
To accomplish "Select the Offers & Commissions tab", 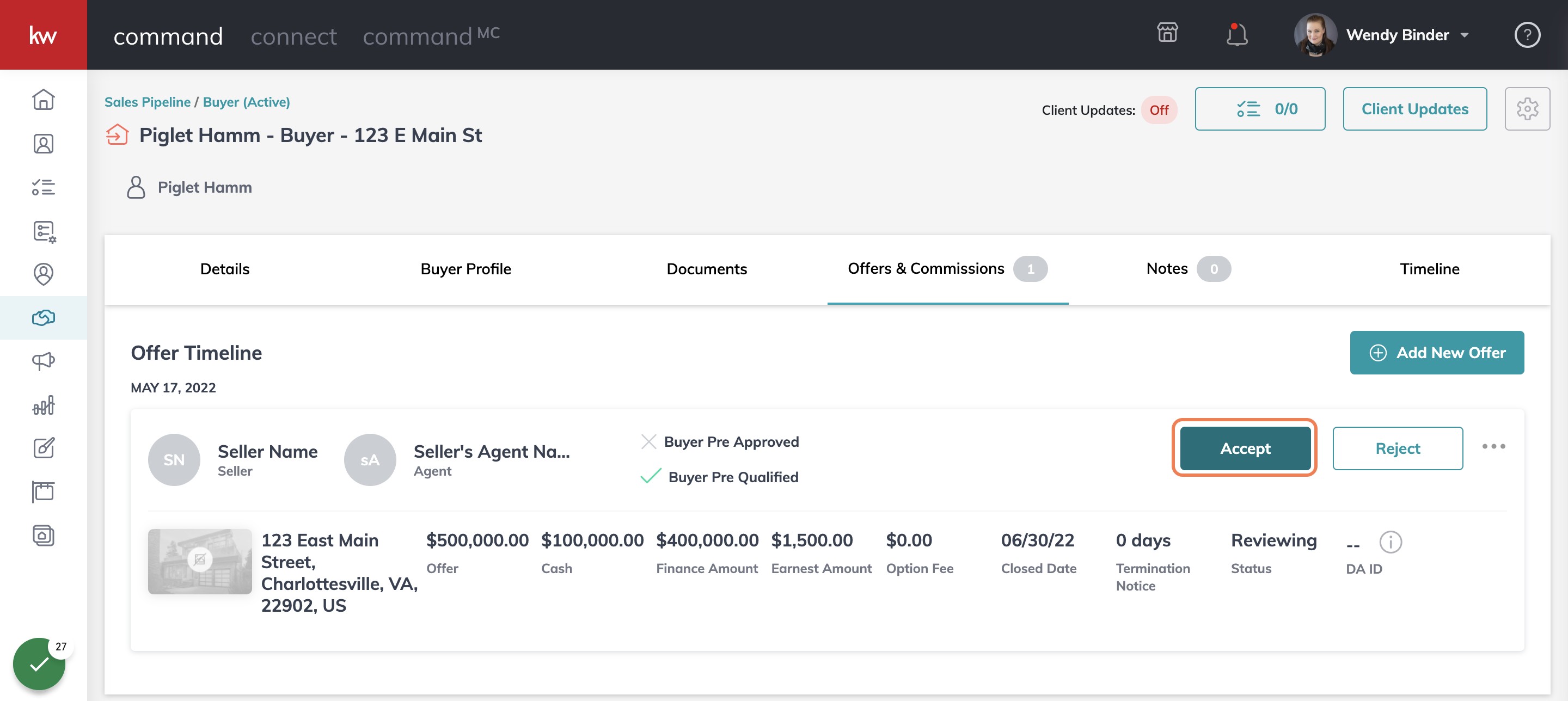I will (x=947, y=269).
